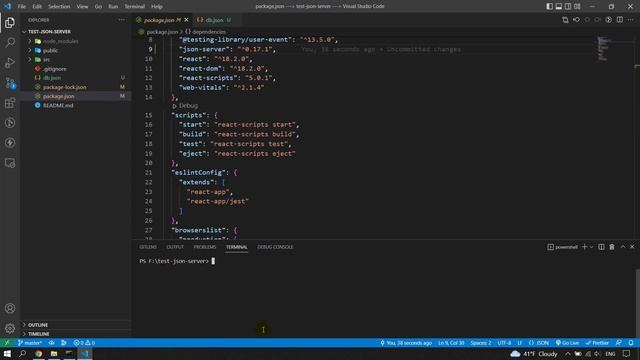
Task: Open editor More Actions ellipsis
Action: tap(631, 20)
